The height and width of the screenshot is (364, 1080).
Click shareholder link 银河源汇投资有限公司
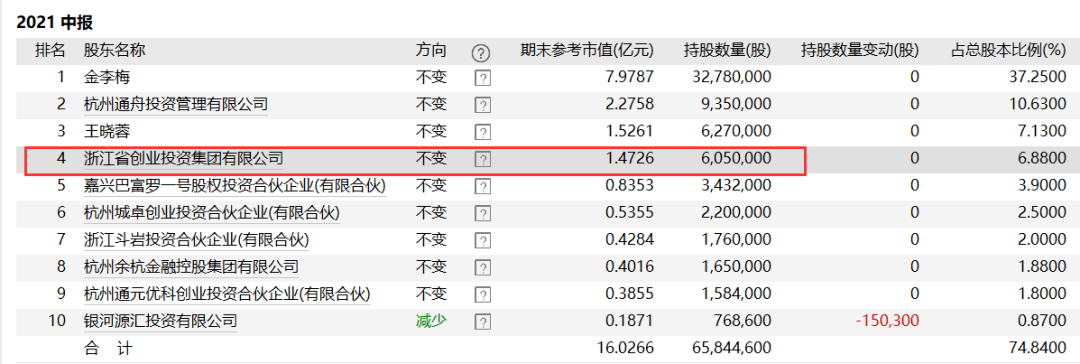tap(160, 321)
